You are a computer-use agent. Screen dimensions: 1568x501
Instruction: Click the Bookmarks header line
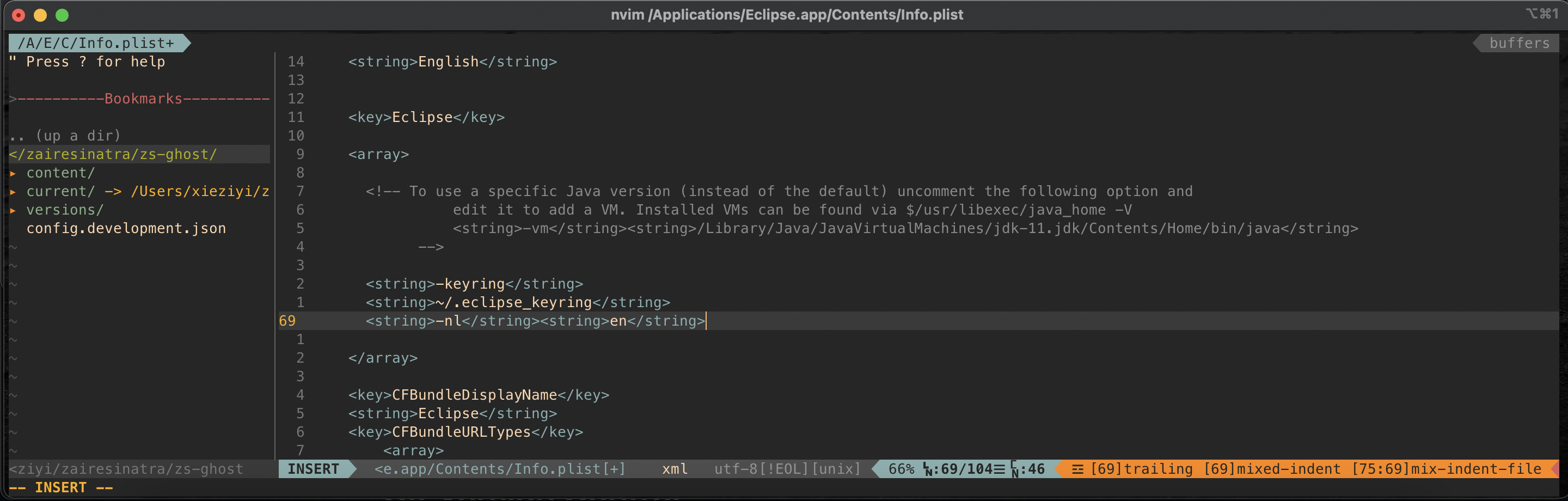click(x=139, y=99)
